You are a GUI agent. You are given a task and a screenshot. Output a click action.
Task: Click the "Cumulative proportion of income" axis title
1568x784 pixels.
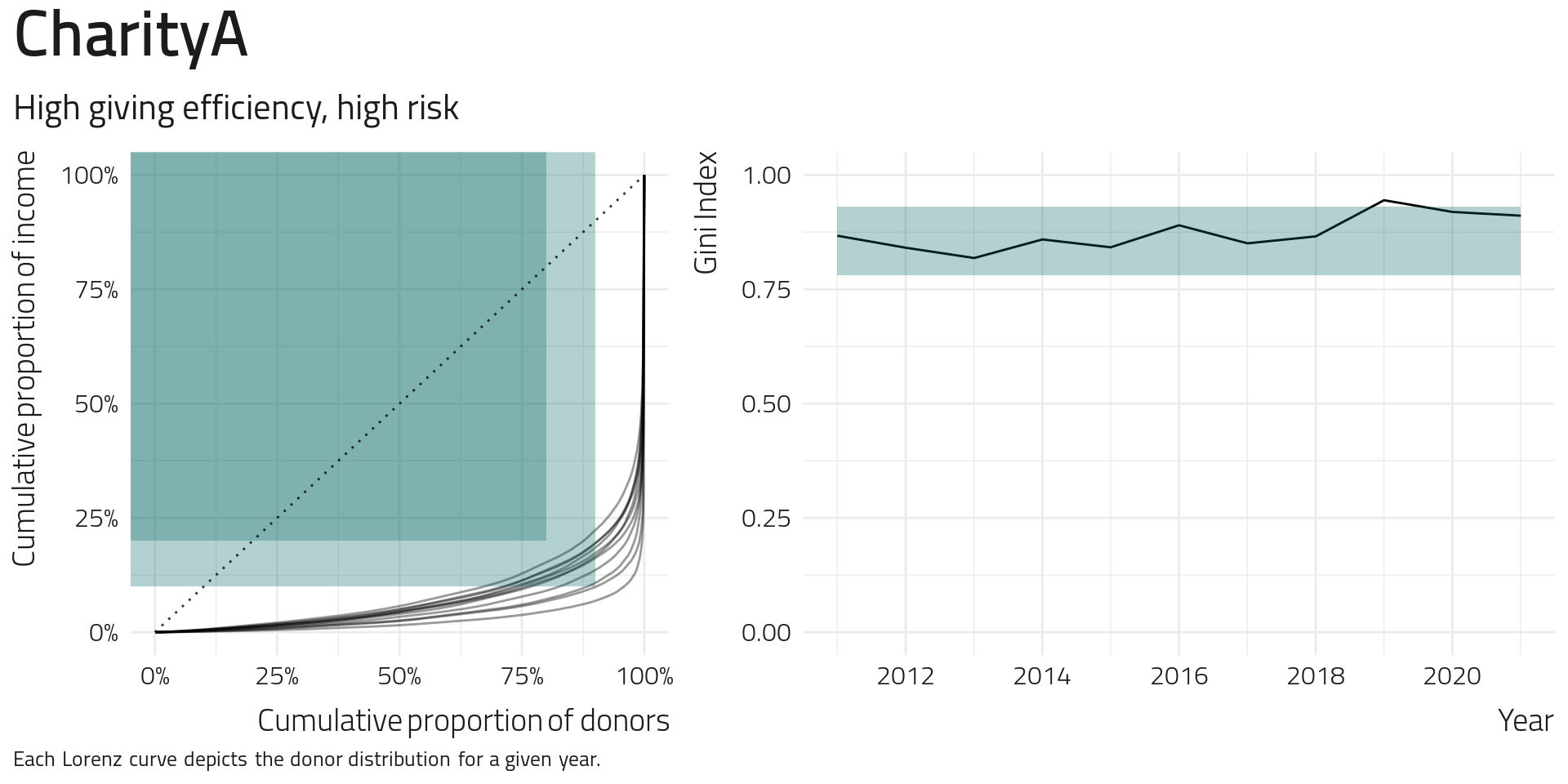point(24,358)
